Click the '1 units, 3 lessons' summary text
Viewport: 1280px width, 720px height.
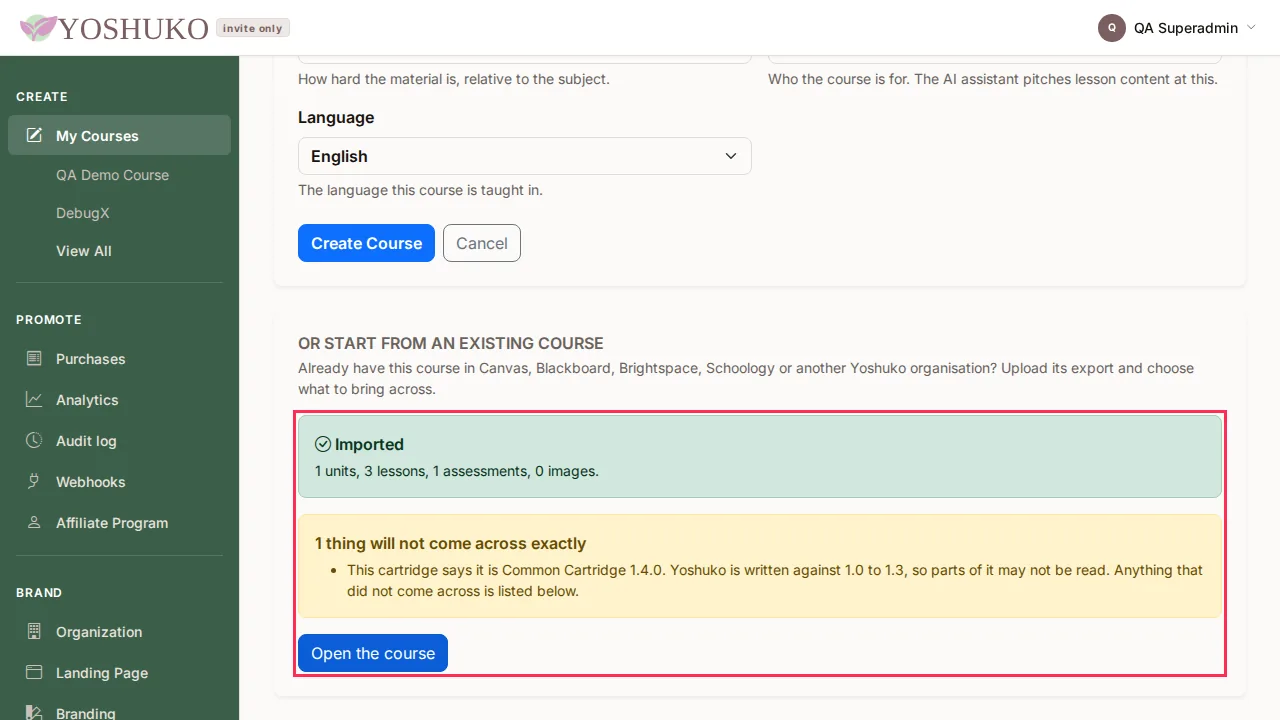(x=457, y=470)
